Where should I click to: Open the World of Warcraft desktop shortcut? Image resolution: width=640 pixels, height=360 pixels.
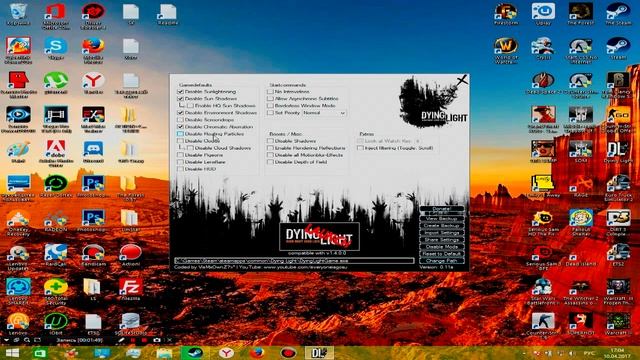(506, 51)
